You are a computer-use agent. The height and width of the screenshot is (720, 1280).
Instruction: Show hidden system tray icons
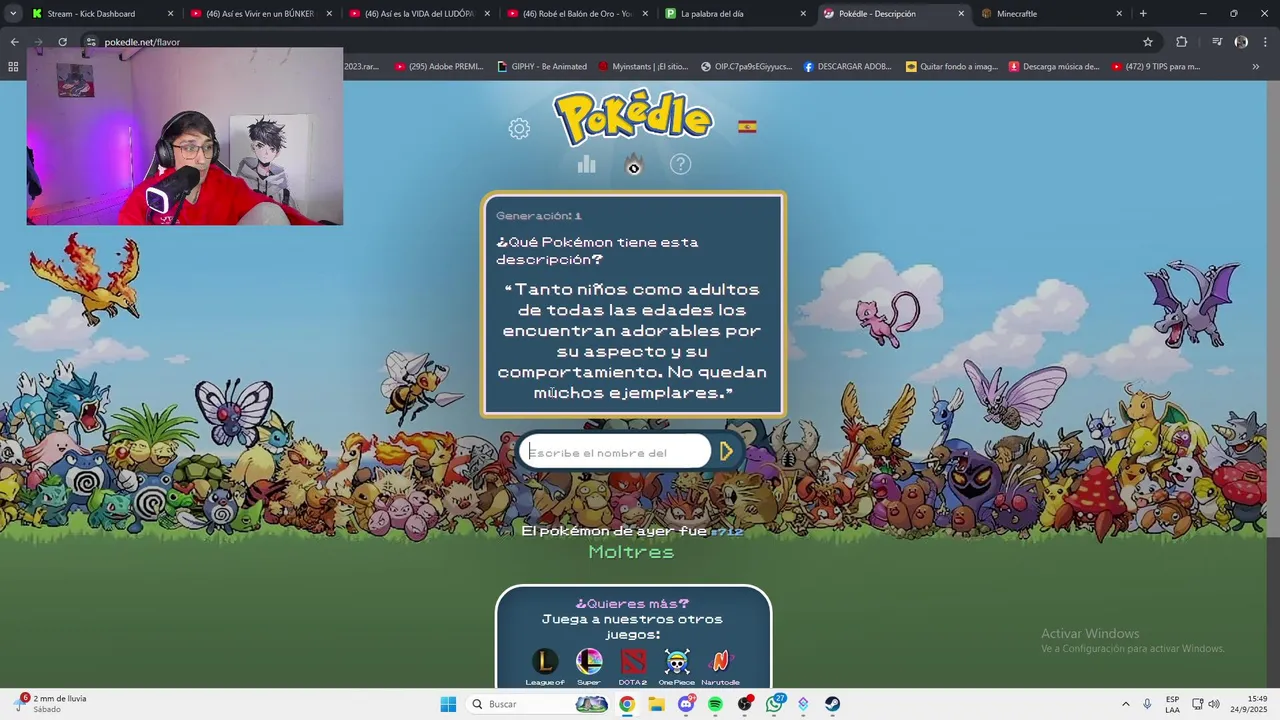[1125, 704]
